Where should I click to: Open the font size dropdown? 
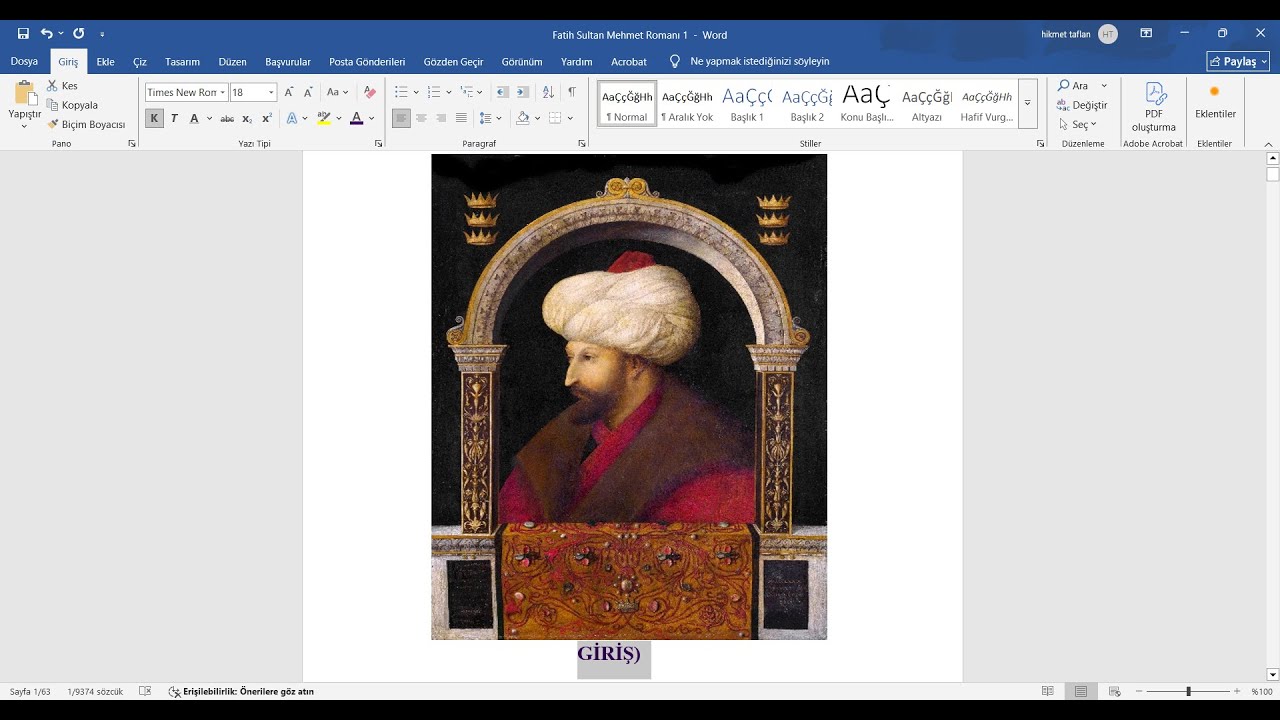click(271, 92)
